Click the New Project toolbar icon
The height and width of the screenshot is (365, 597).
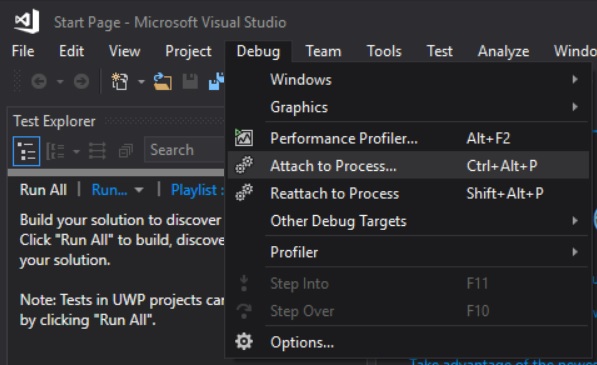point(120,81)
